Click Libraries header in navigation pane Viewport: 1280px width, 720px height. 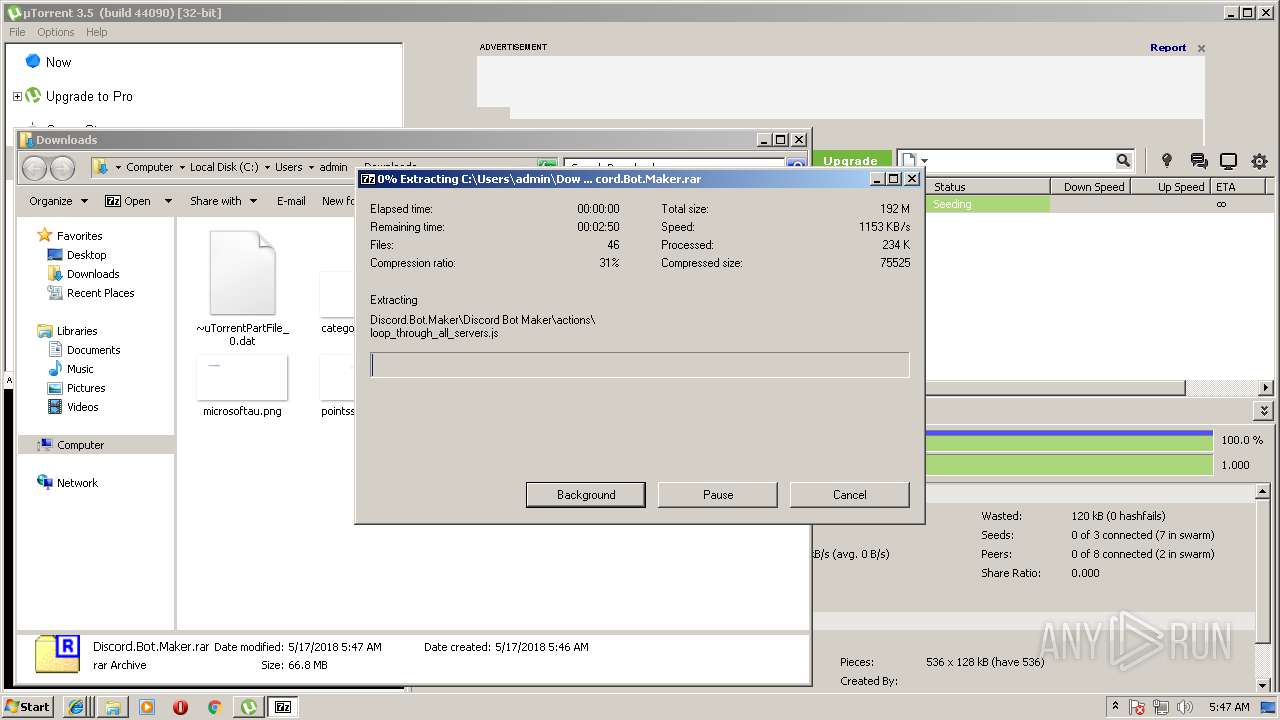coord(77,331)
